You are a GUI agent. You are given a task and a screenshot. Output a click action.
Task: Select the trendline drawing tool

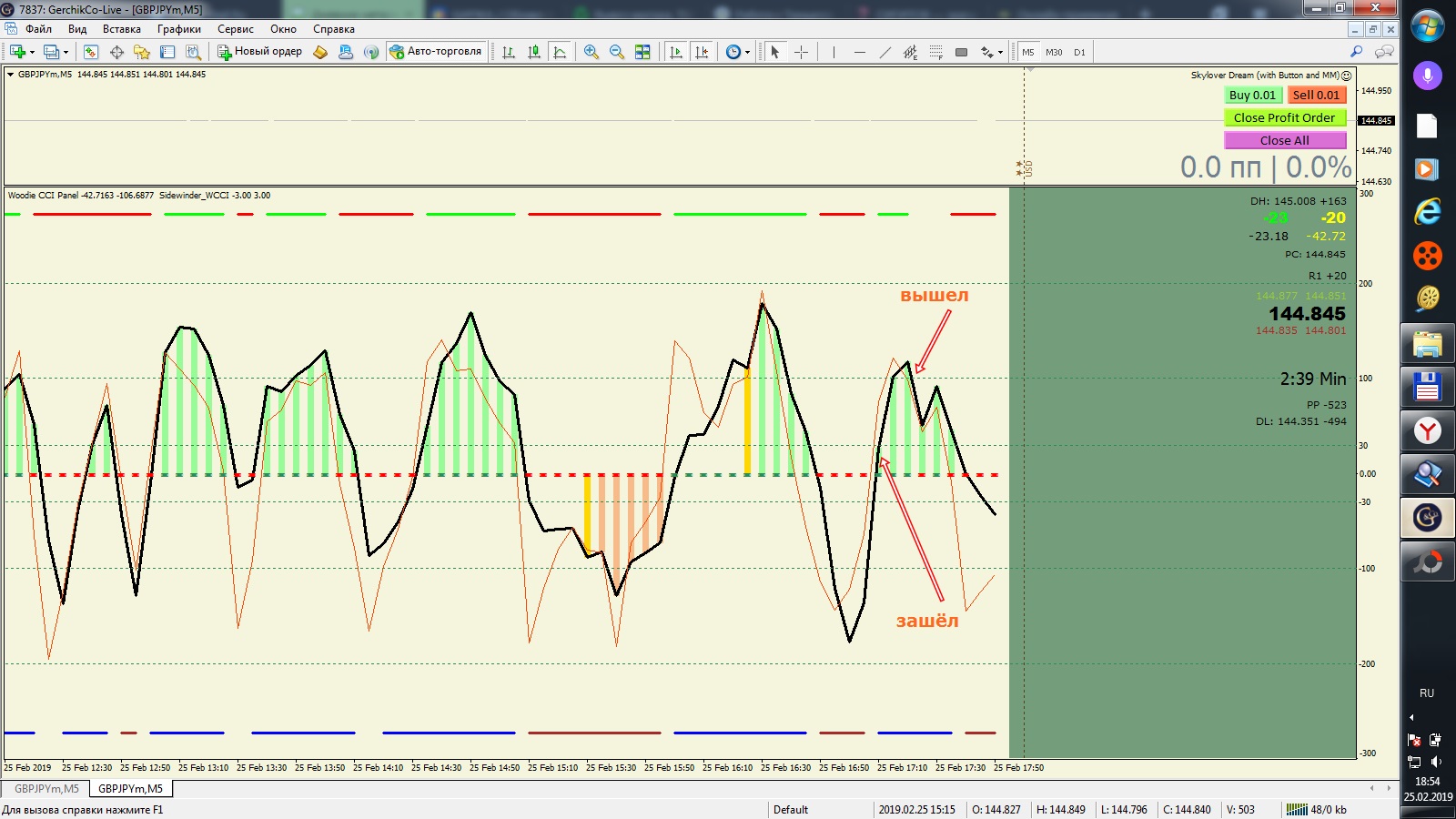tap(885, 52)
